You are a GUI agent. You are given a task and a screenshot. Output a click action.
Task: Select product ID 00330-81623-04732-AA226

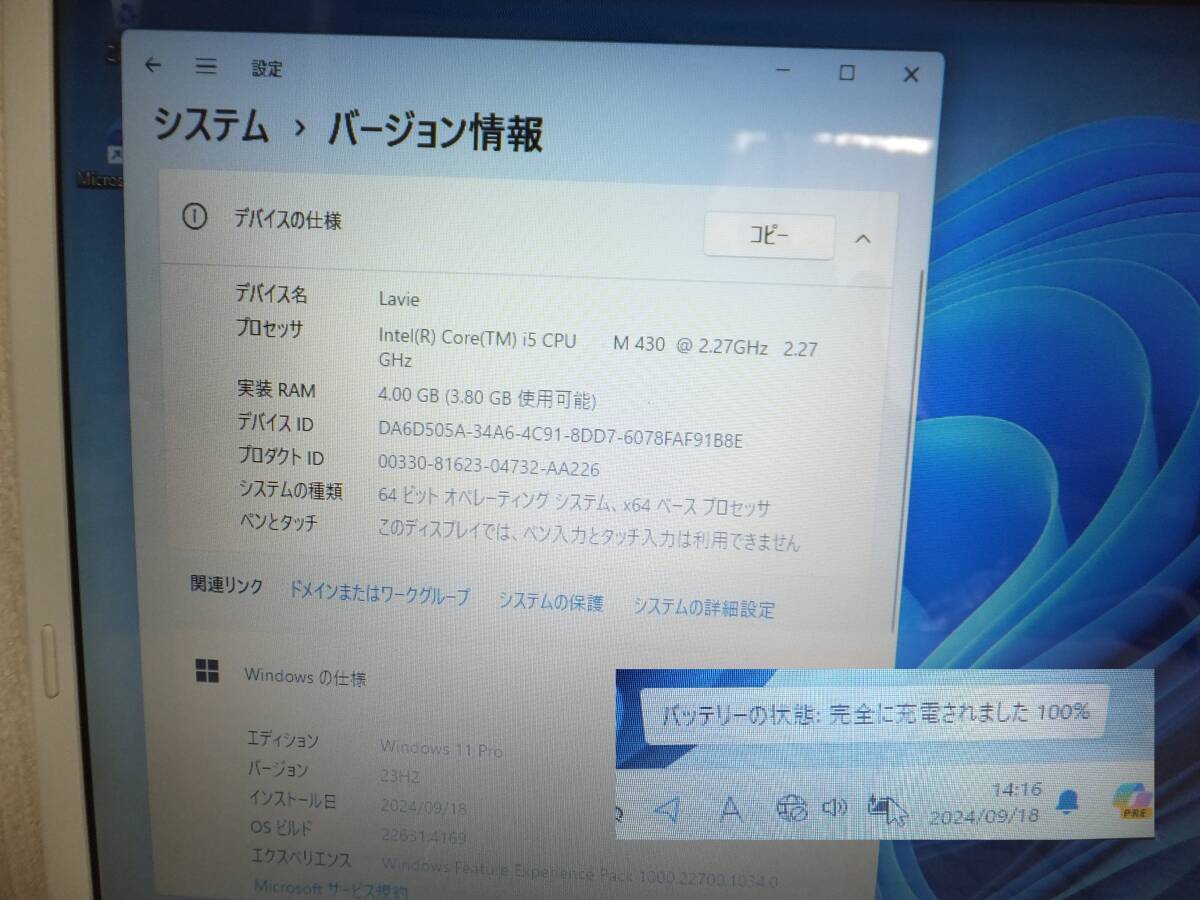tap(489, 468)
